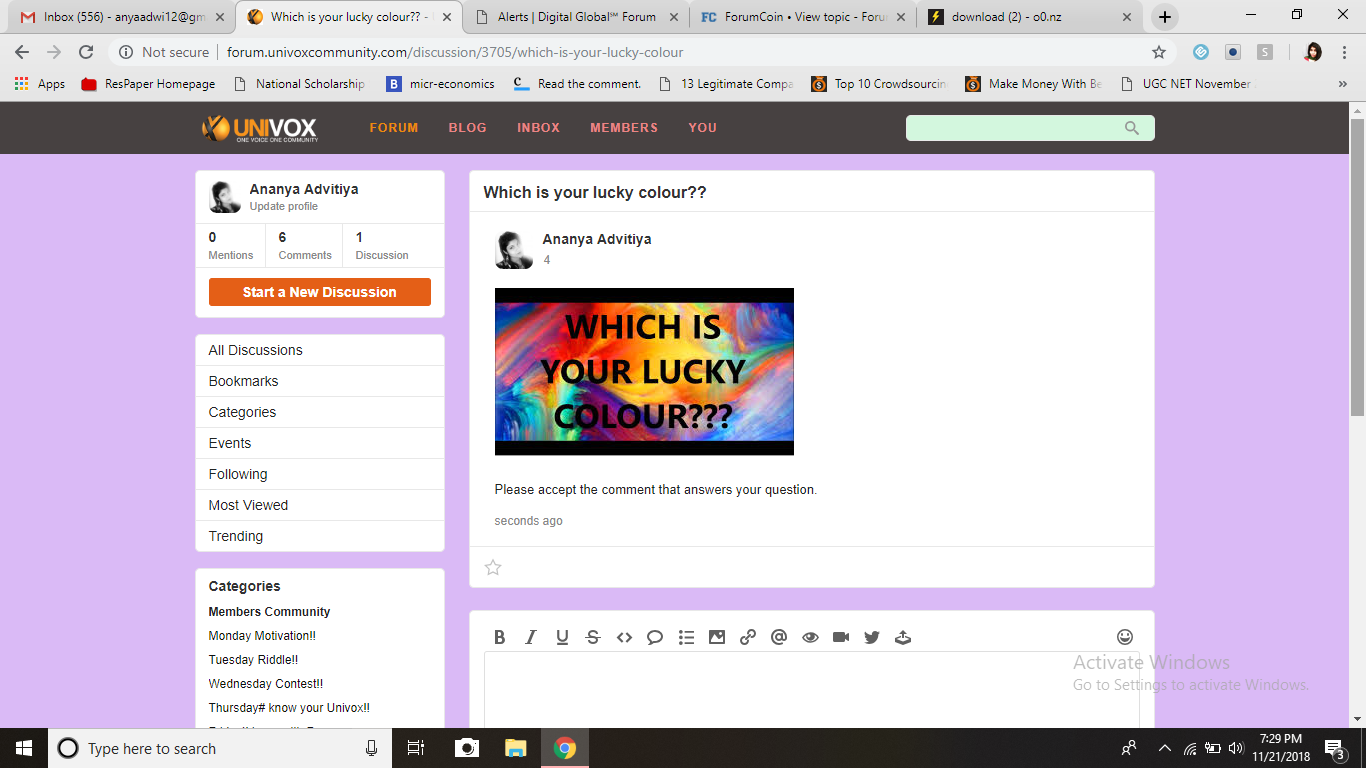Mention a user with the @ icon

point(778,637)
